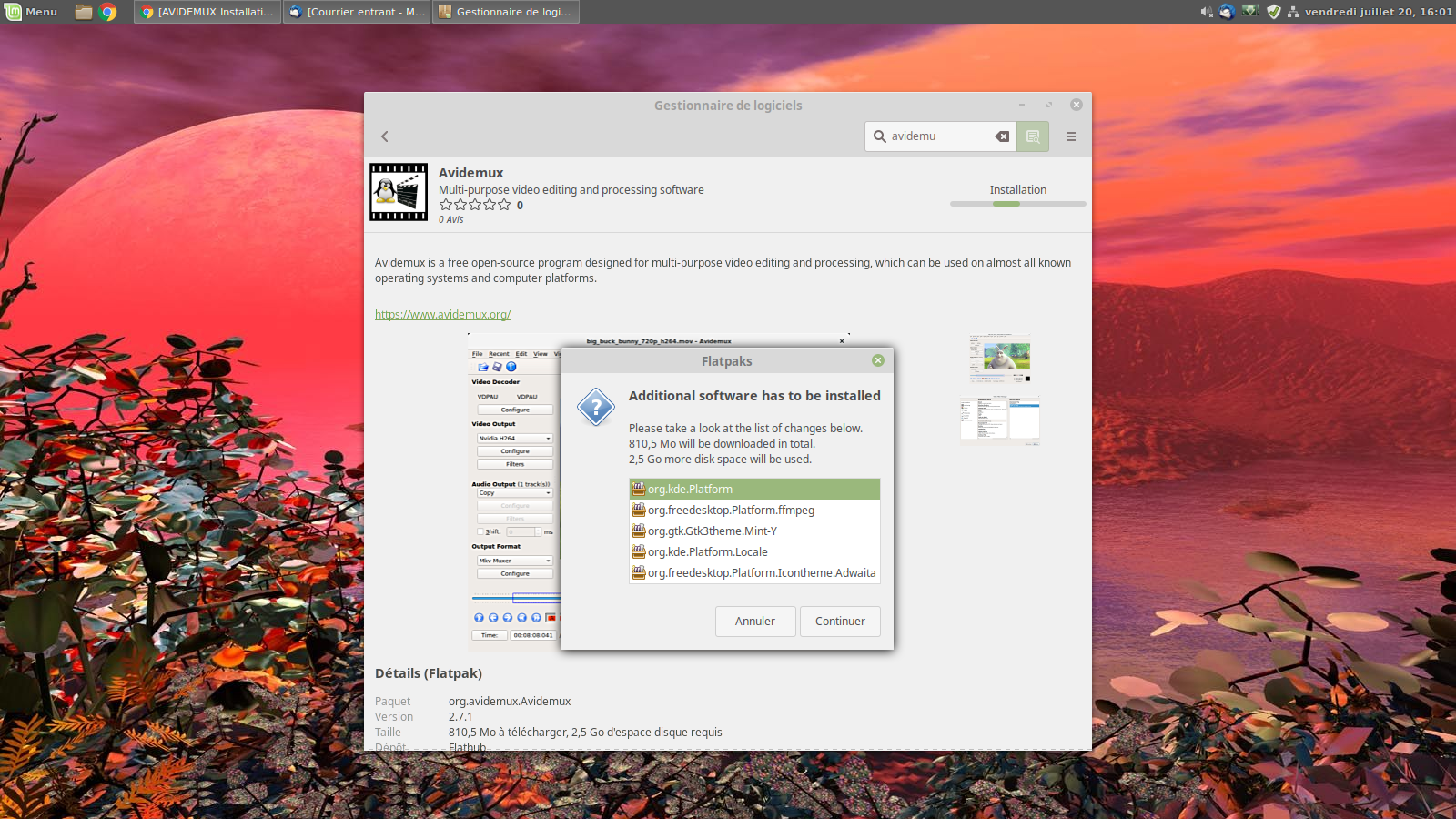Click the muted volume tray icon
This screenshot has width=1456, height=819.
coord(1206,12)
